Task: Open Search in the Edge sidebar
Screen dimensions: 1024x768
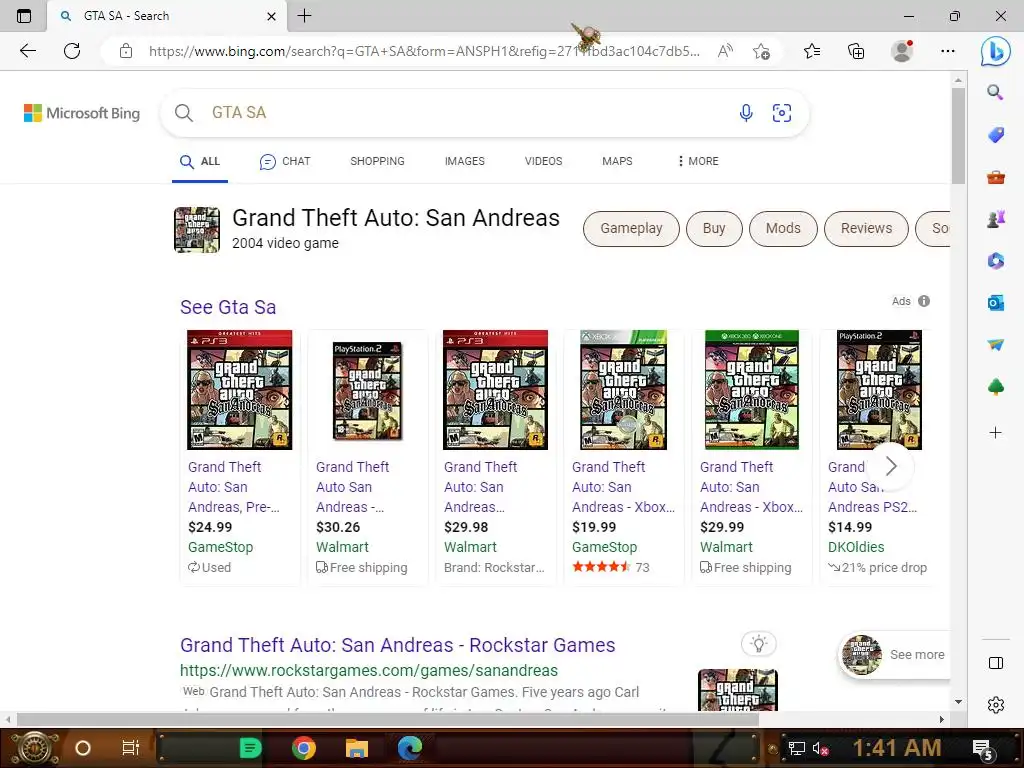Action: [x=995, y=92]
